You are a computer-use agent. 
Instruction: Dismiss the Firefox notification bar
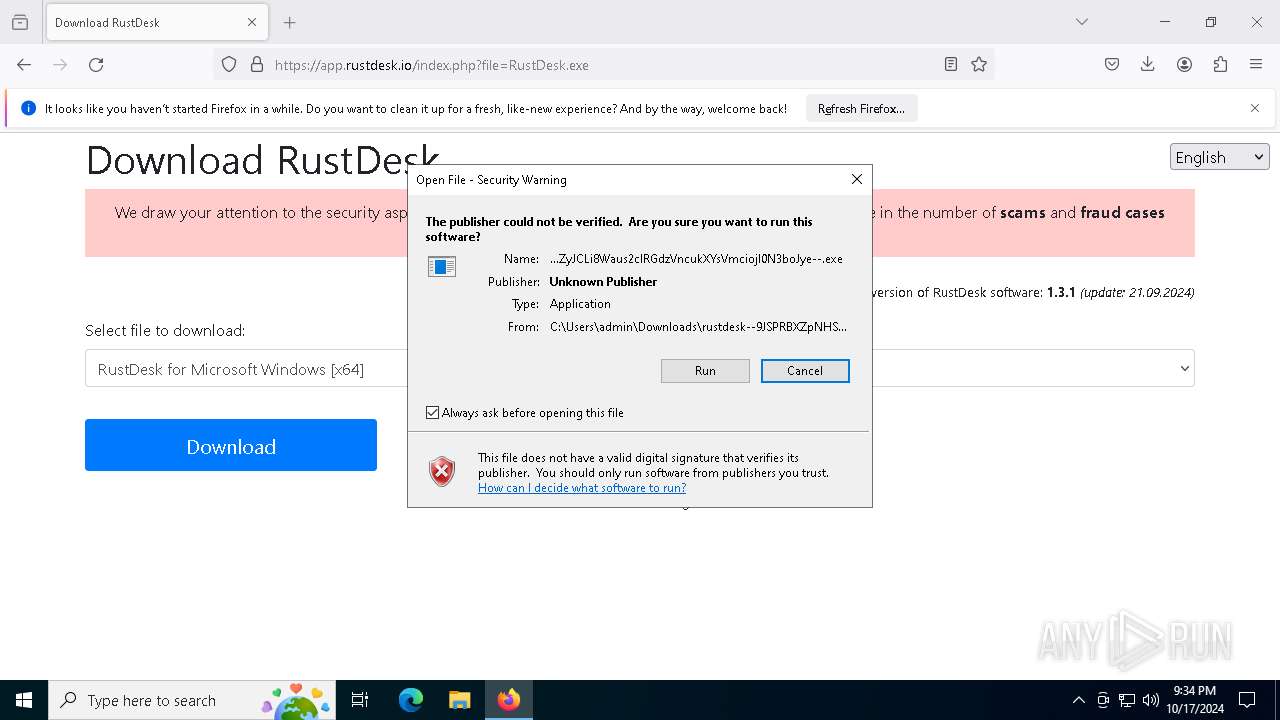(x=1255, y=108)
